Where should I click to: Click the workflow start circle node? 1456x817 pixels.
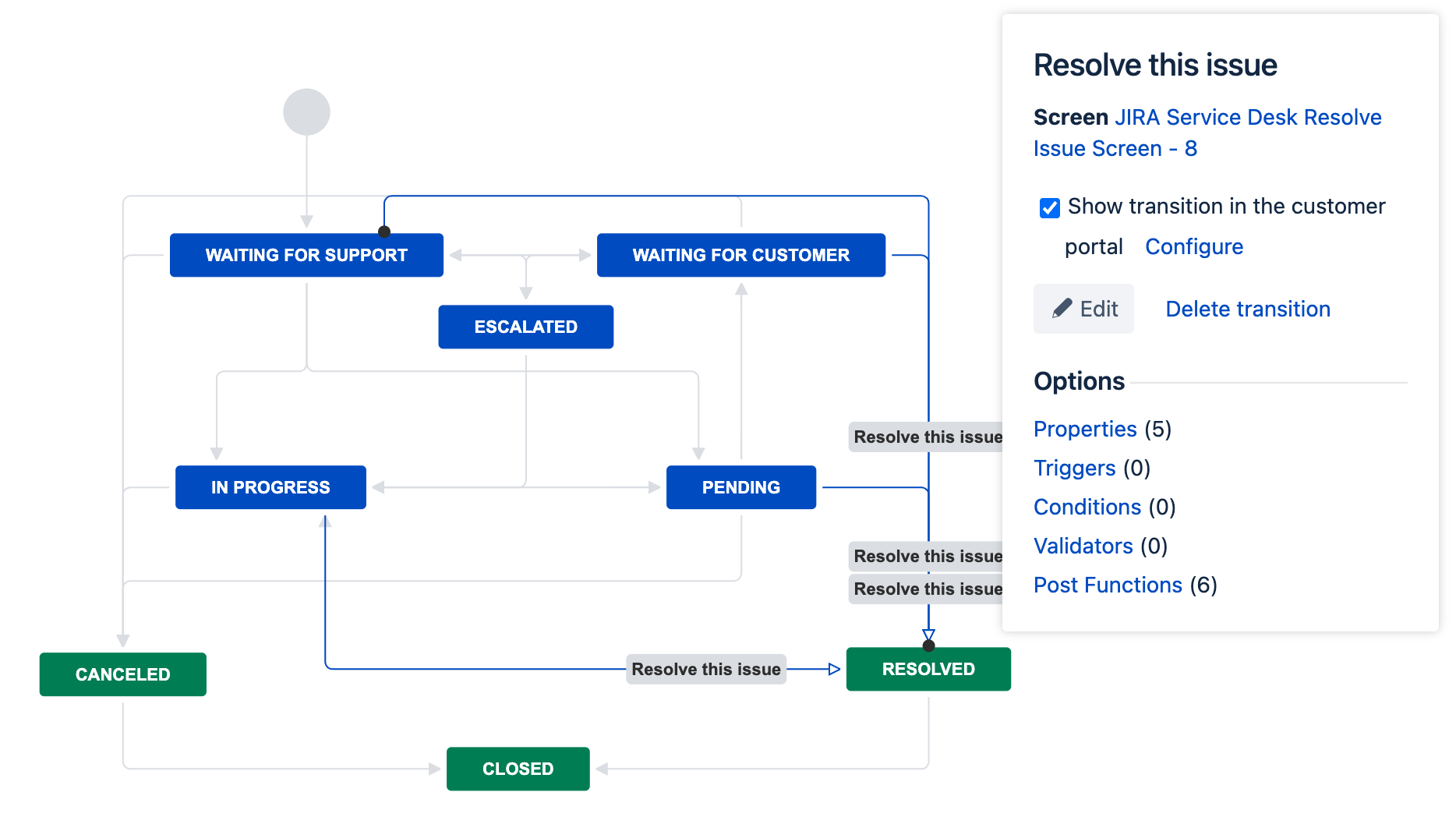click(x=306, y=111)
